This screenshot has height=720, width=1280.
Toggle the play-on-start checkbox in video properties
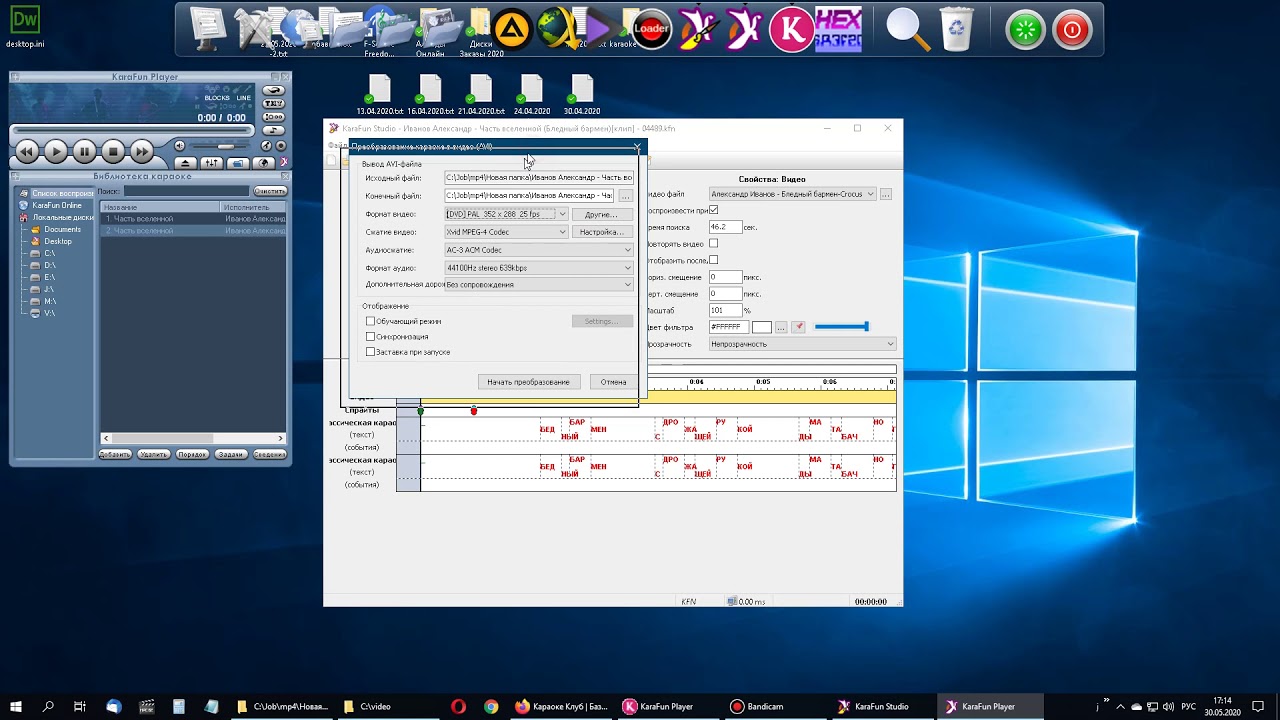point(713,210)
